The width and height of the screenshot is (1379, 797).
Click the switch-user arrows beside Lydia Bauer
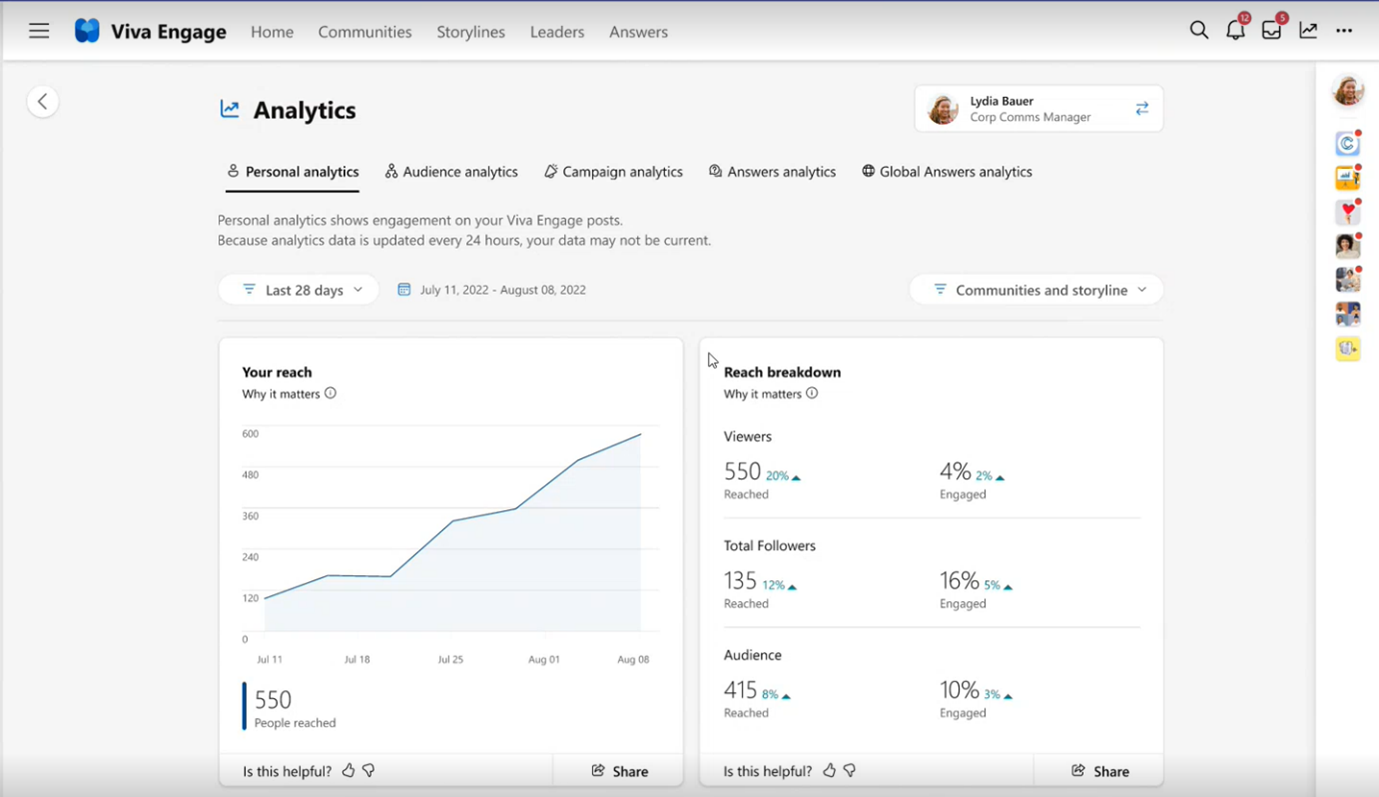pos(1142,109)
